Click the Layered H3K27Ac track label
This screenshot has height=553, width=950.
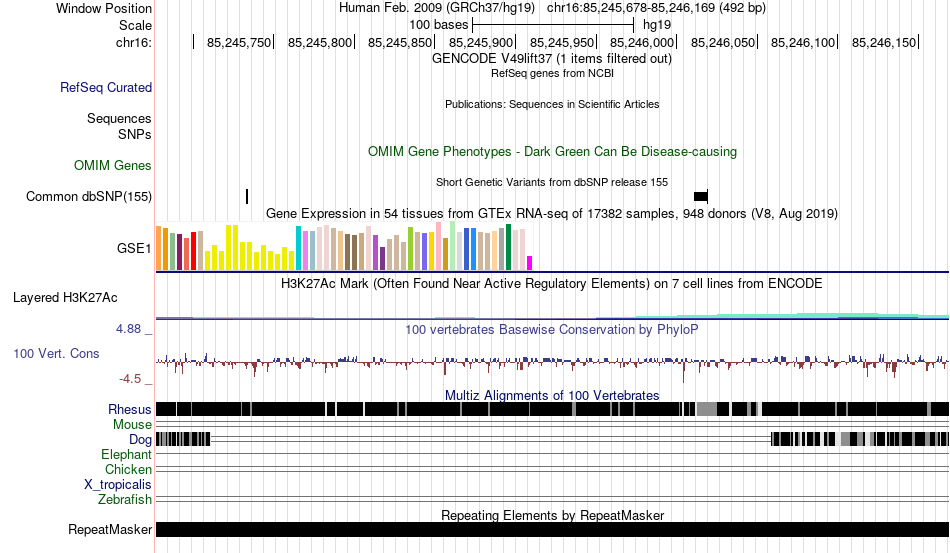[x=65, y=298]
